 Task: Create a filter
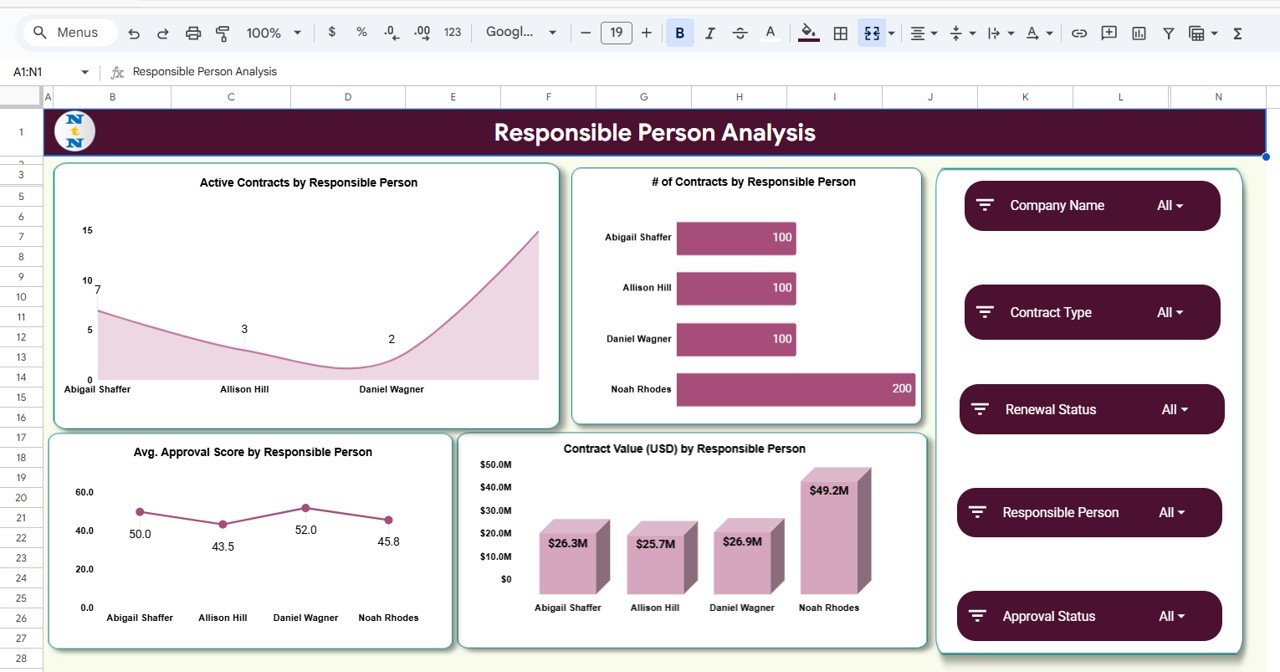pyautogui.click(x=1167, y=32)
